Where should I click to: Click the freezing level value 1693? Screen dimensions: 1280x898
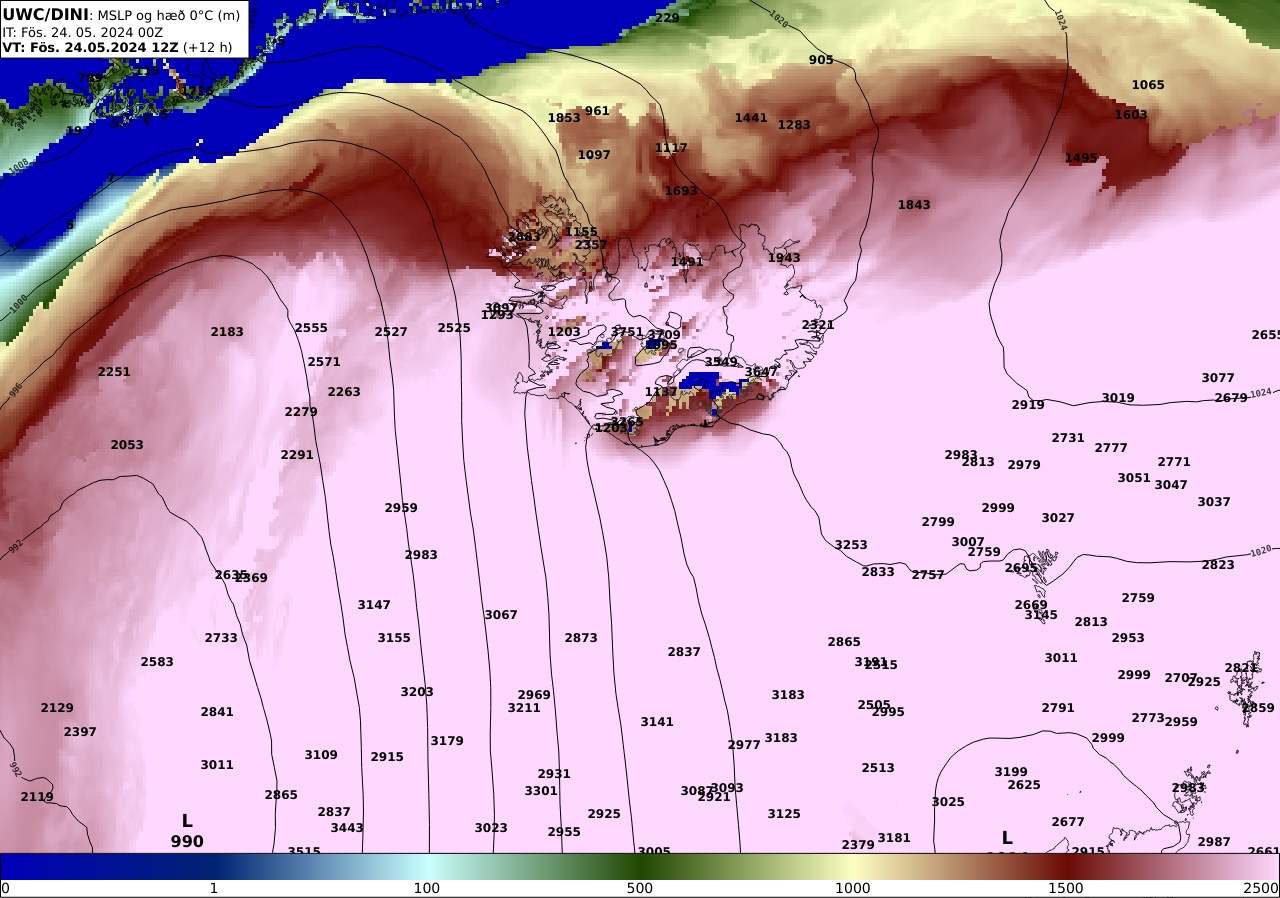pos(681,191)
